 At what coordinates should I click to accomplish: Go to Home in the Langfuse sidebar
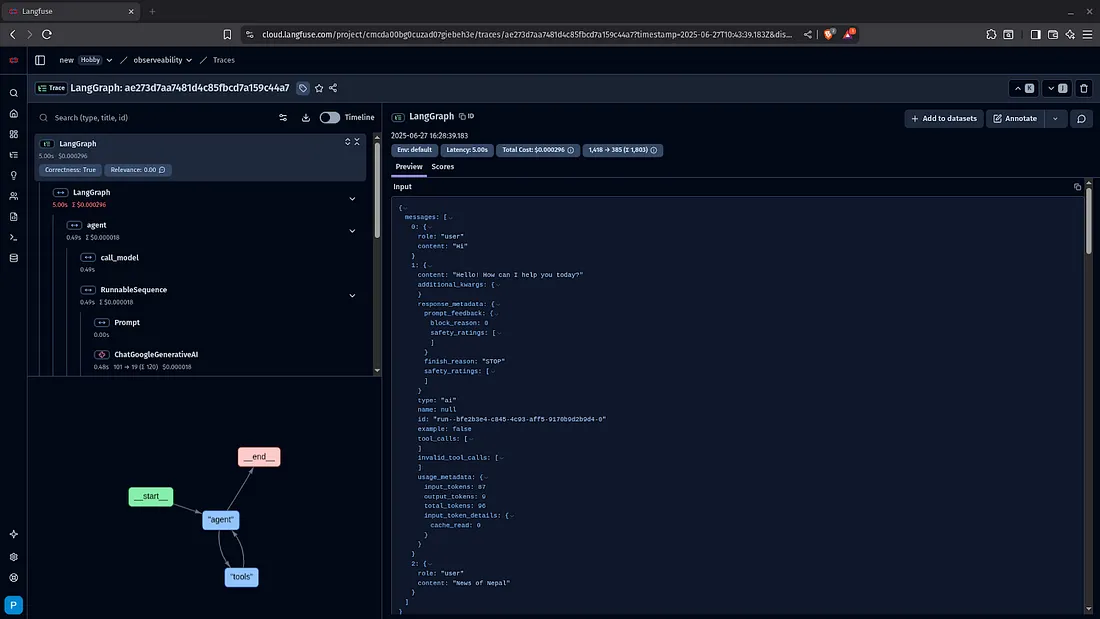(13, 114)
